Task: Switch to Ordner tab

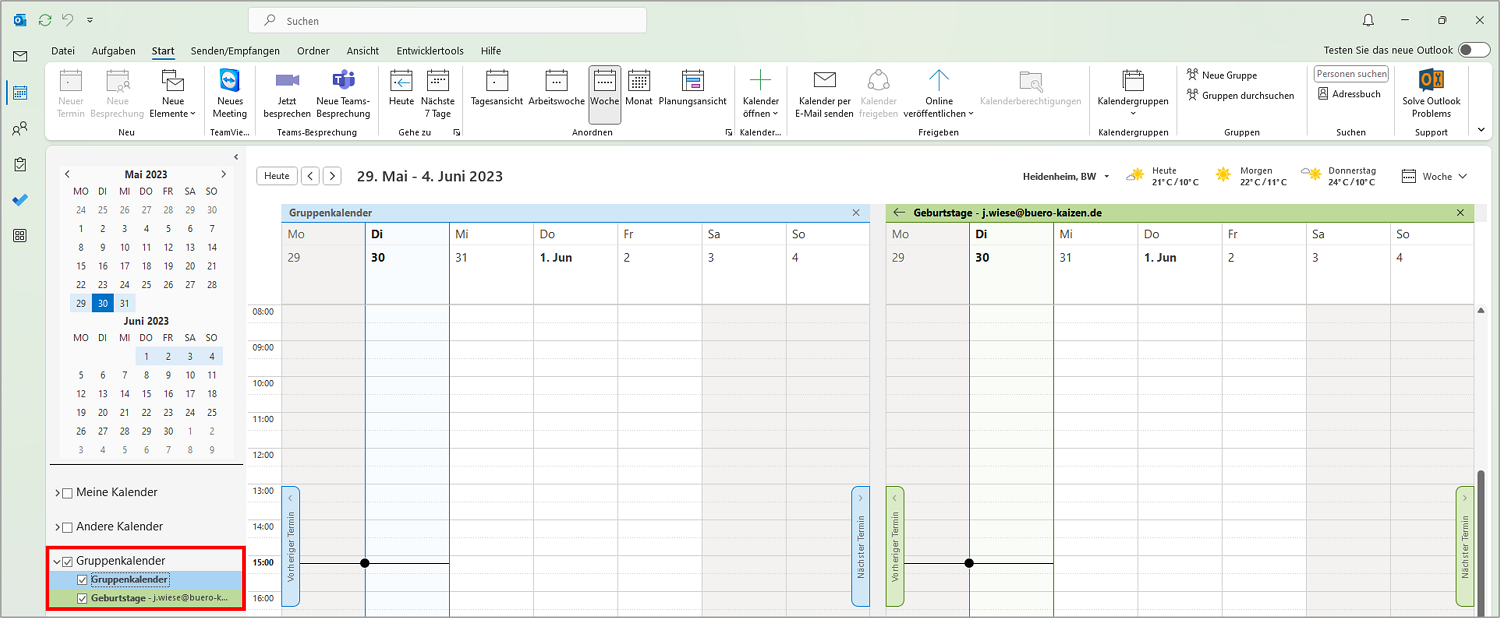Action: (313, 51)
